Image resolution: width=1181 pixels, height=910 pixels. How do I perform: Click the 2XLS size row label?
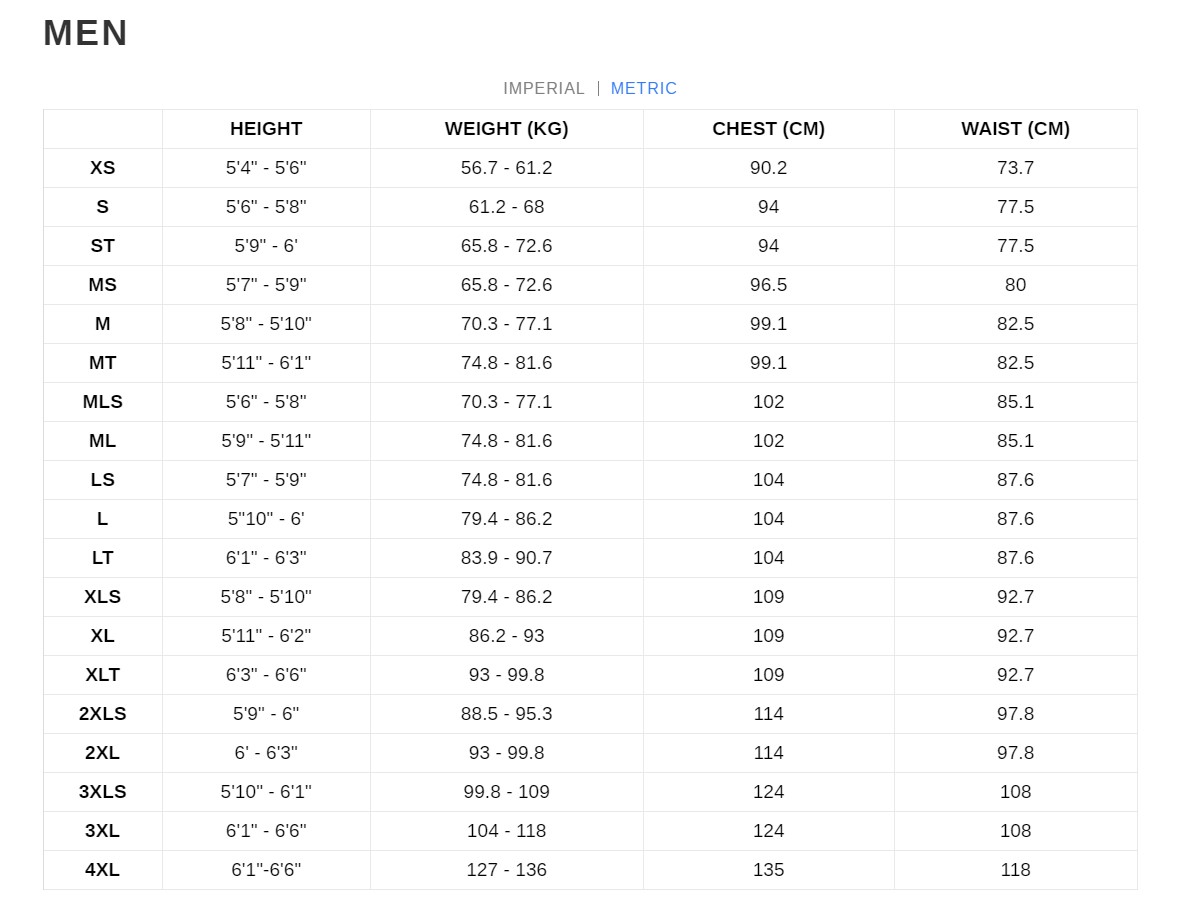pyautogui.click(x=102, y=713)
